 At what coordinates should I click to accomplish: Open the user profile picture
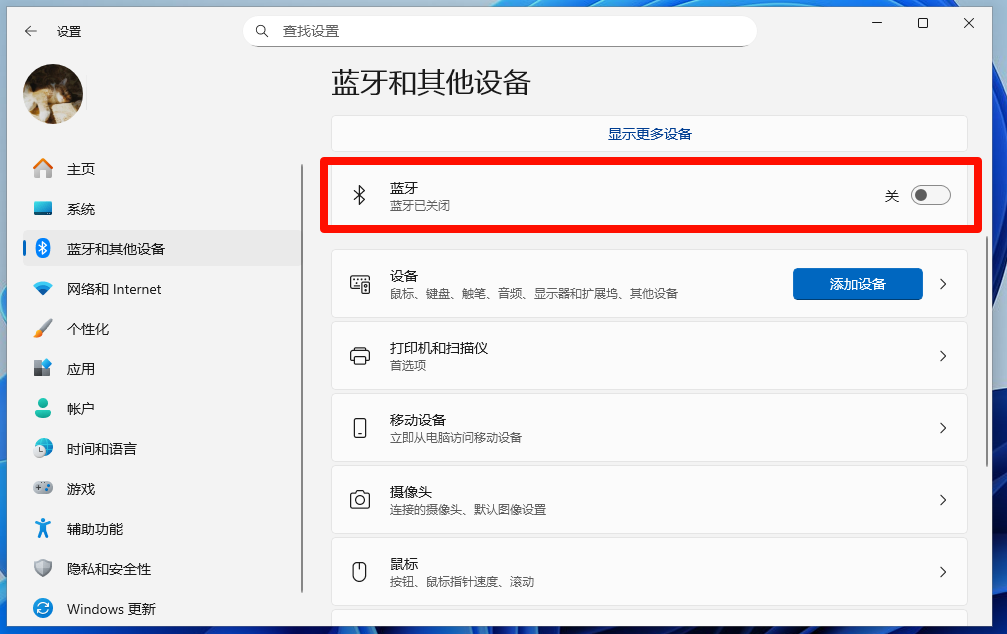pyautogui.click(x=53, y=94)
